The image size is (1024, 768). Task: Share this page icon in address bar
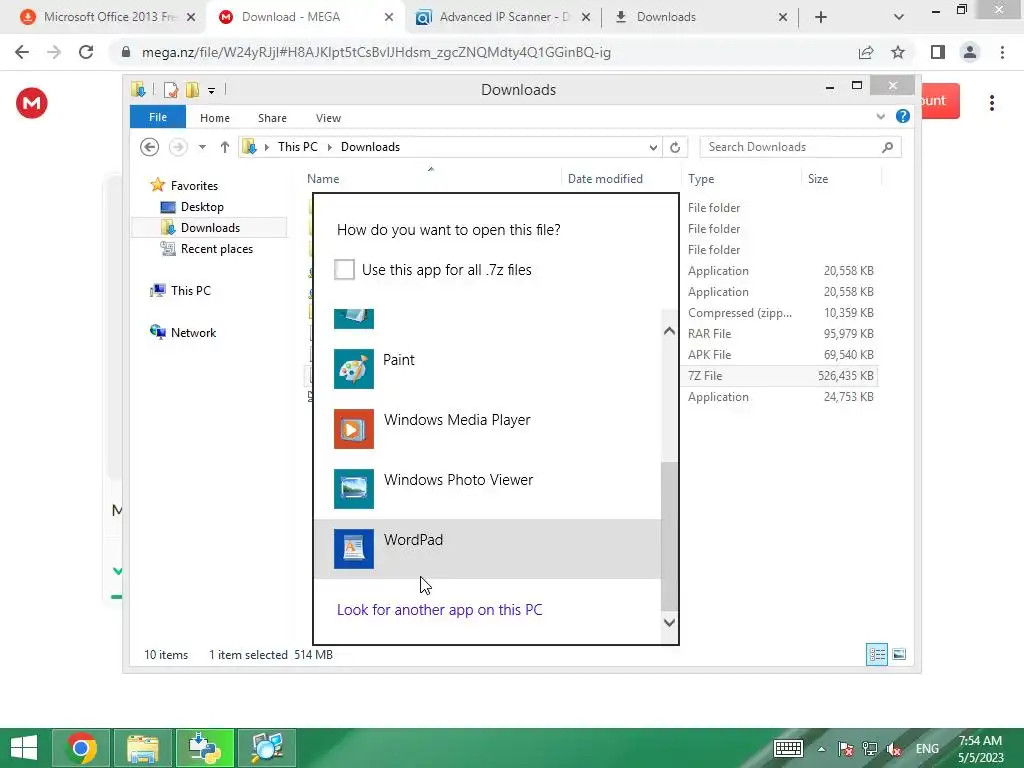pos(866,52)
